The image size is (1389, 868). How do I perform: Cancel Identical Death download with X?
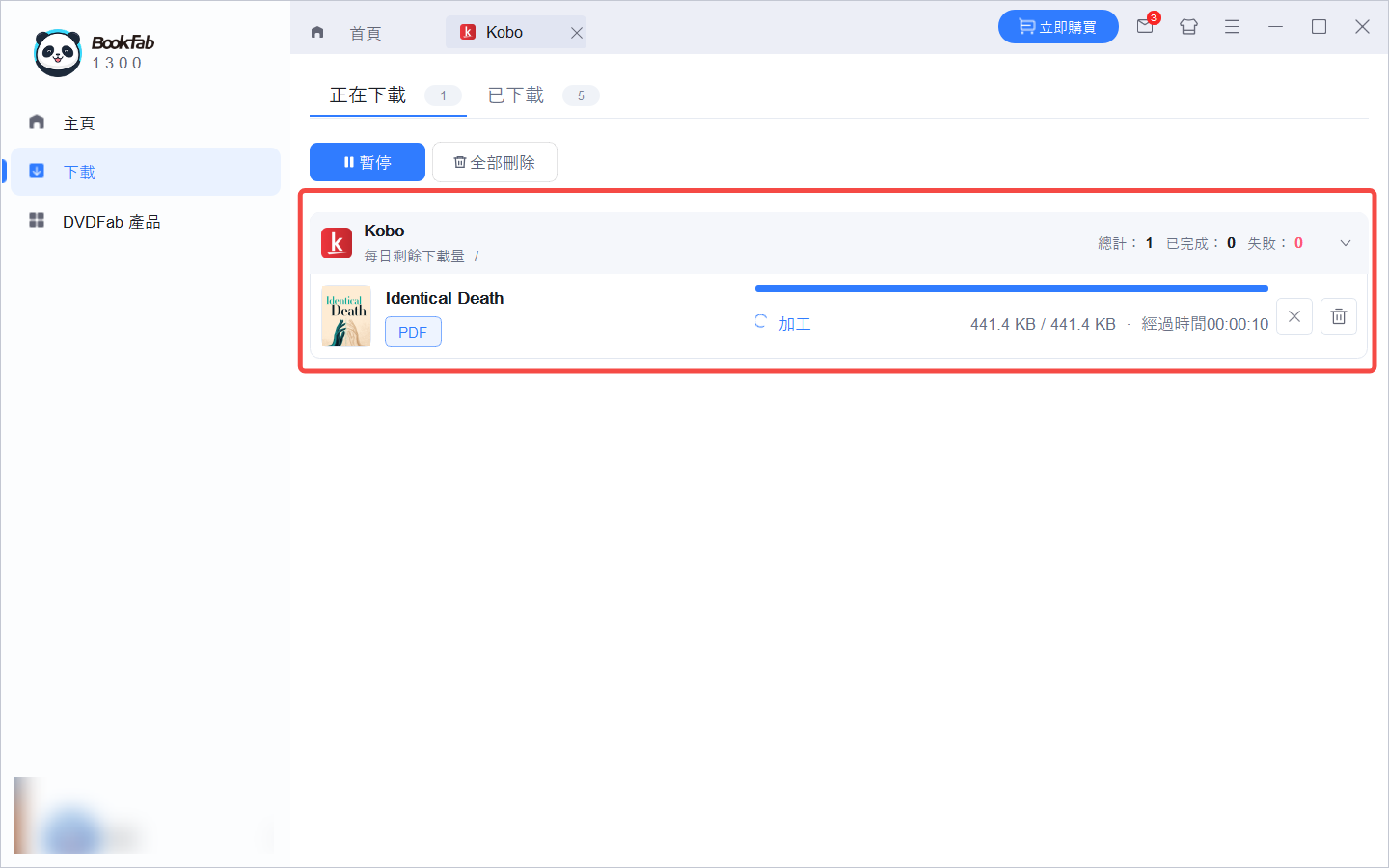point(1294,316)
